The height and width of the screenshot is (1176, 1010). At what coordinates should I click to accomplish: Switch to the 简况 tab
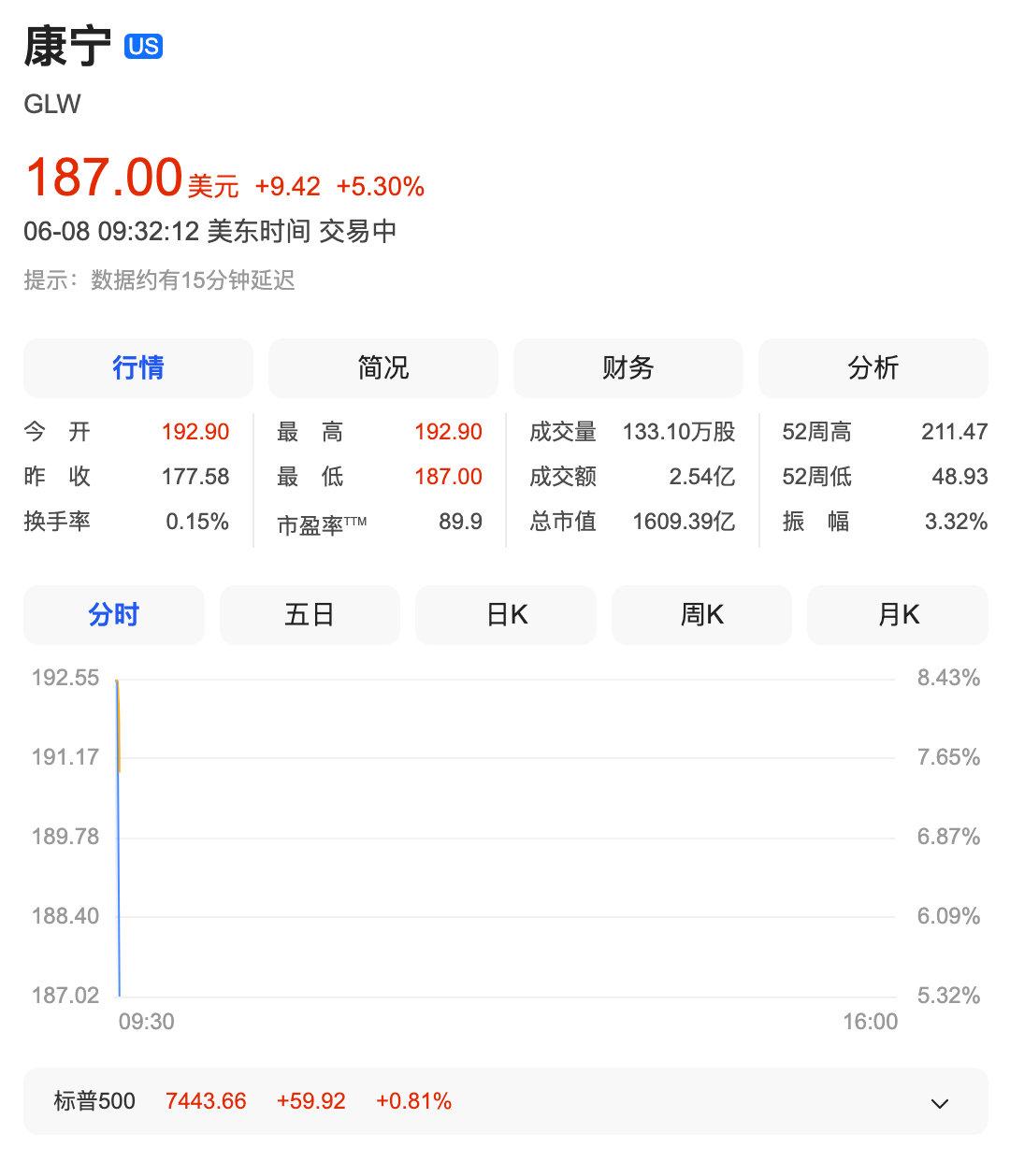pyautogui.click(x=383, y=367)
